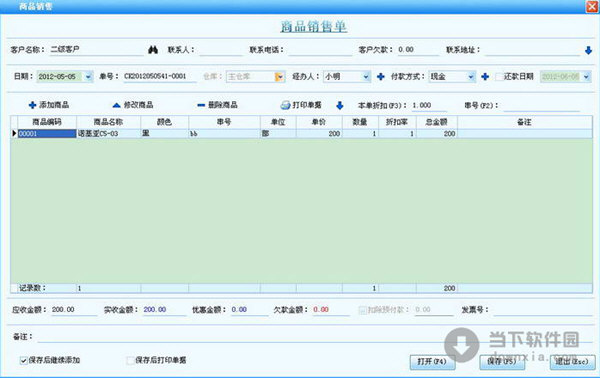600x378 pixels.
Task: Click the 商品编码 column header
Action: tap(47, 122)
